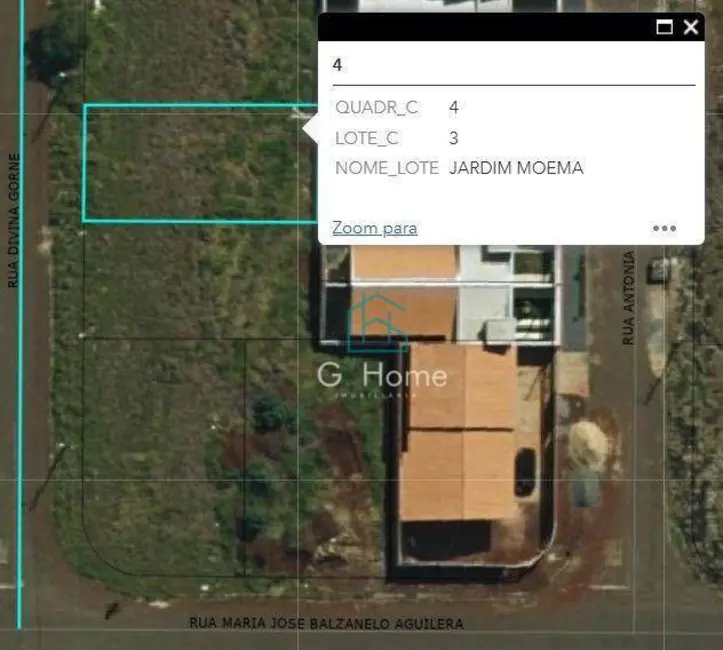Viewport: 723px width, 650px height.
Task: Select the QUADR_C label in the popup
Action: click(x=377, y=107)
